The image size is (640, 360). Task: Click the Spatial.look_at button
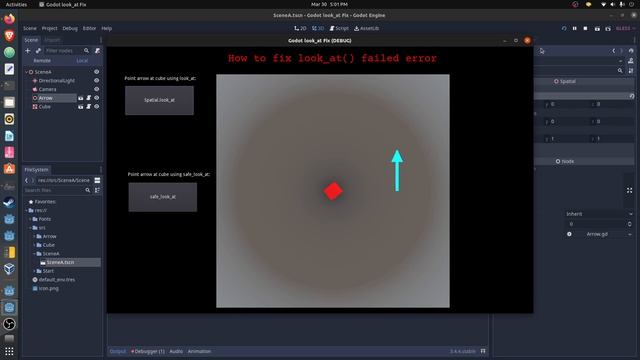click(160, 100)
